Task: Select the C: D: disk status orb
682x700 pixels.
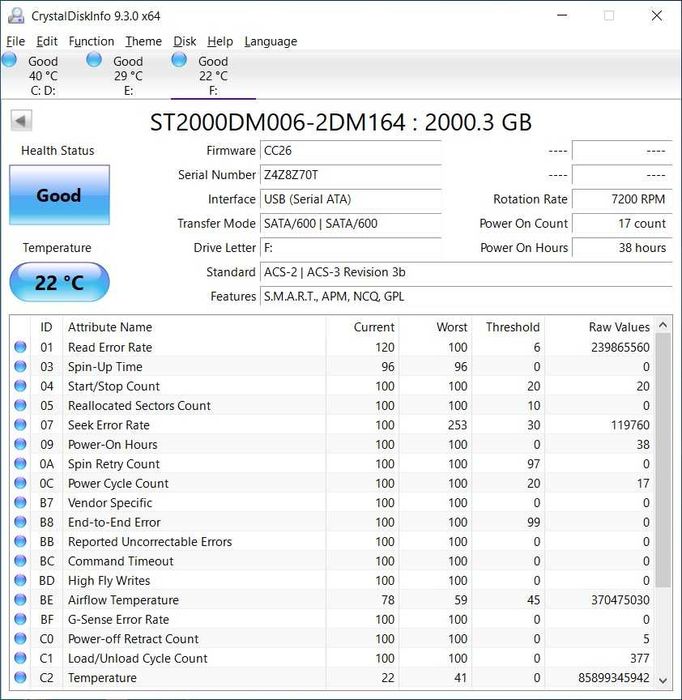Action: 9,59
